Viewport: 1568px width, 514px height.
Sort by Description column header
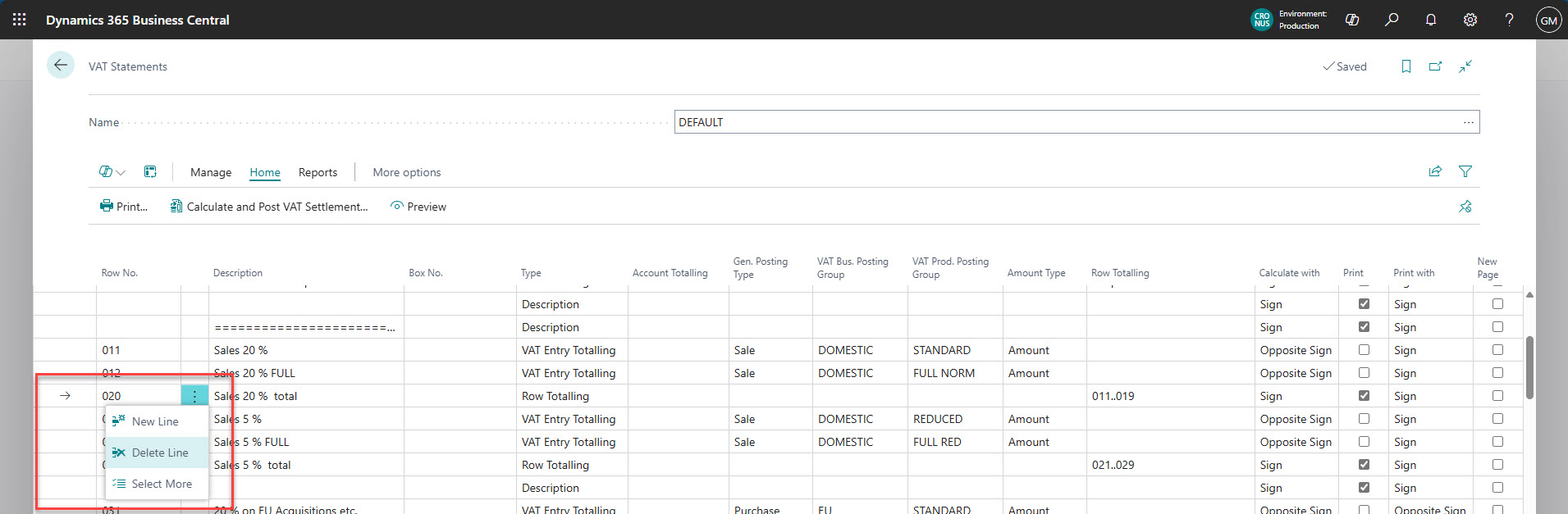click(x=238, y=273)
